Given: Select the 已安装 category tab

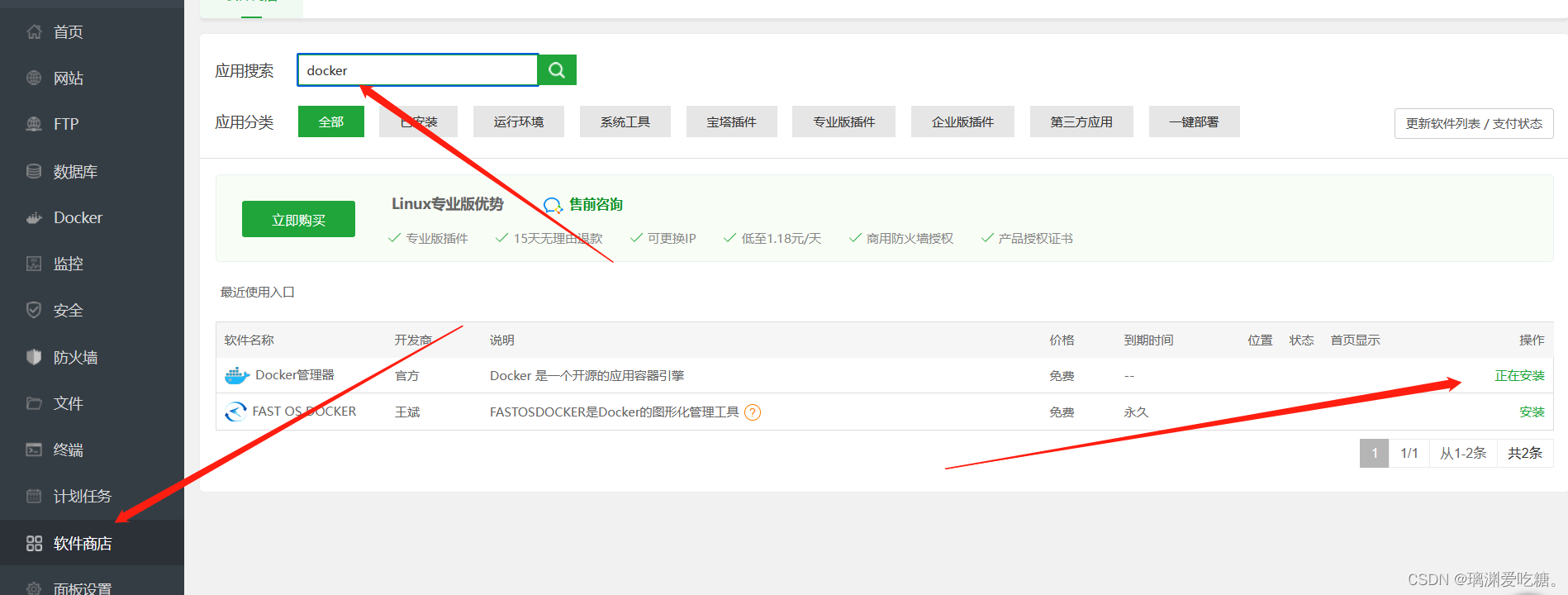Looking at the screenshot, I should pos(419,121).
